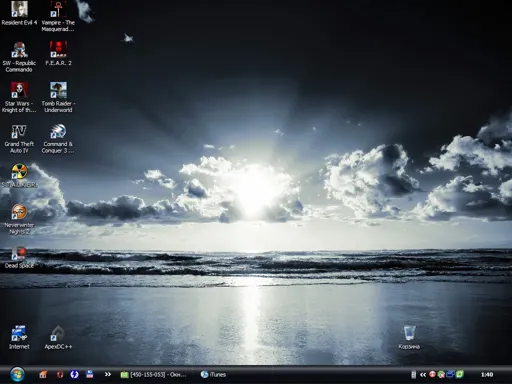The width and height of the screenshot is (512, 384).
Task: Select the Command & Conquer 3 shortcut
Action: pyautogui.click(x=58, y=138)
